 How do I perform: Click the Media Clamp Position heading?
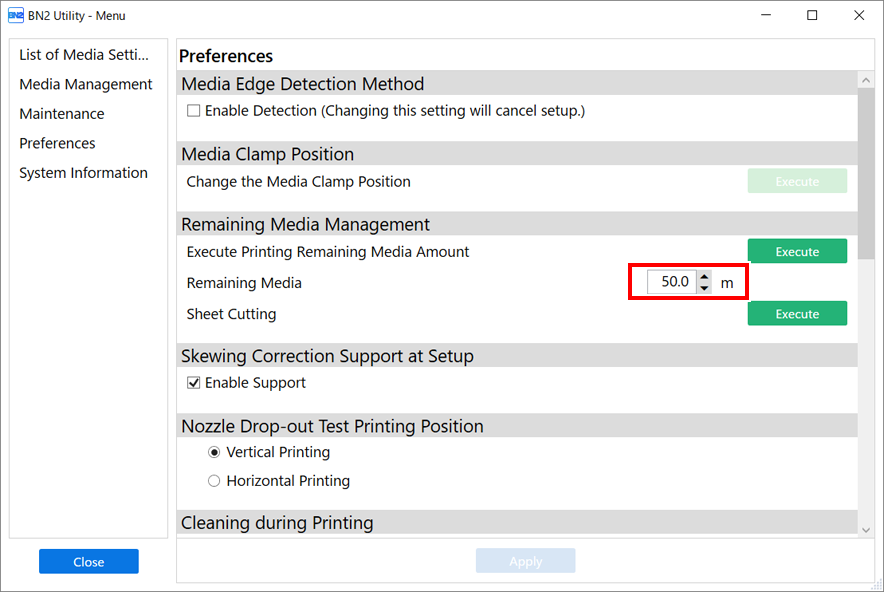coord(267,154)
